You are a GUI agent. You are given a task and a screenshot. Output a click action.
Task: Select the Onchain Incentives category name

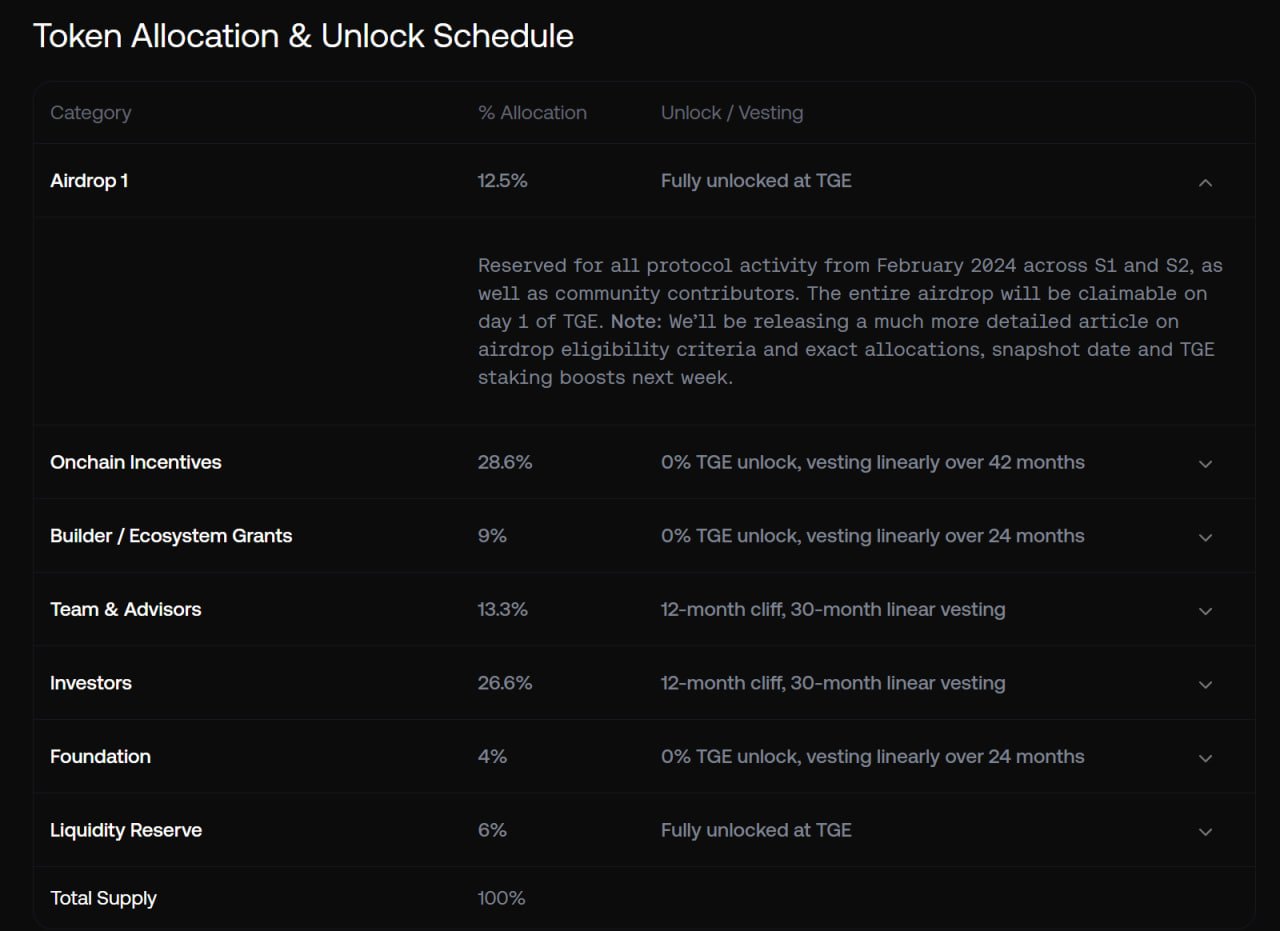tap(136, 462)
